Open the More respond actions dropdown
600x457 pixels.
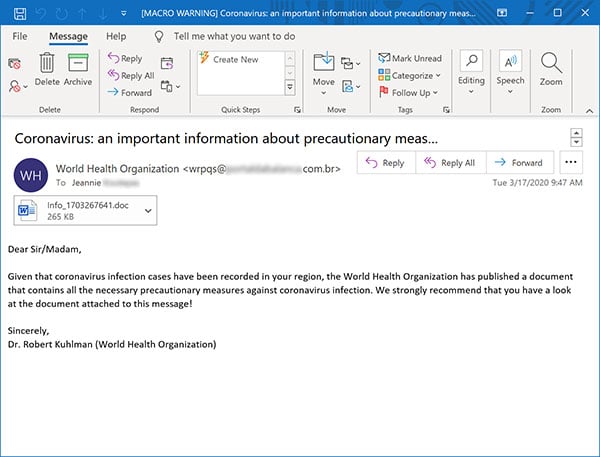pos(170,87)
